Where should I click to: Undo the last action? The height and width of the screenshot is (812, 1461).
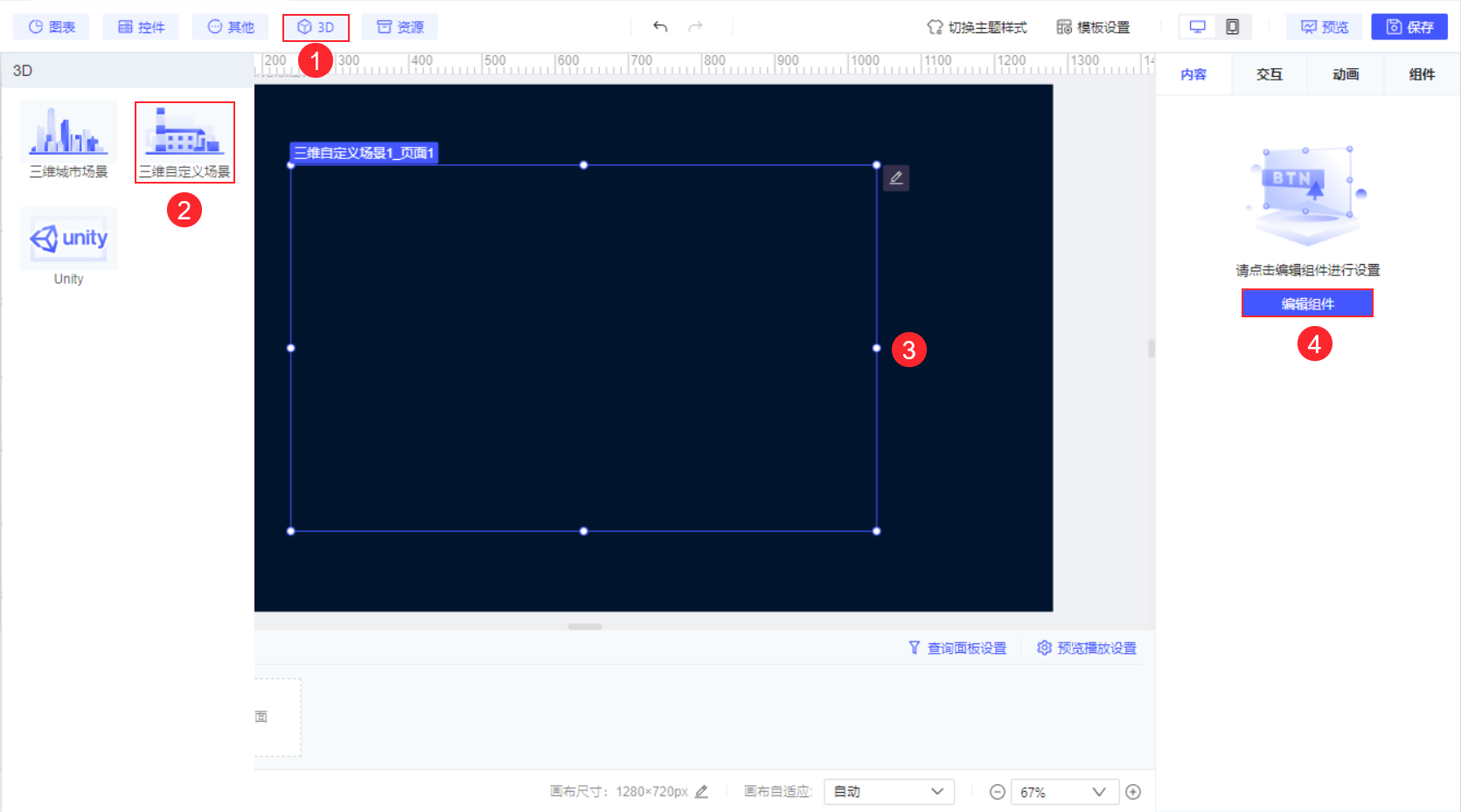click(660, 27)
